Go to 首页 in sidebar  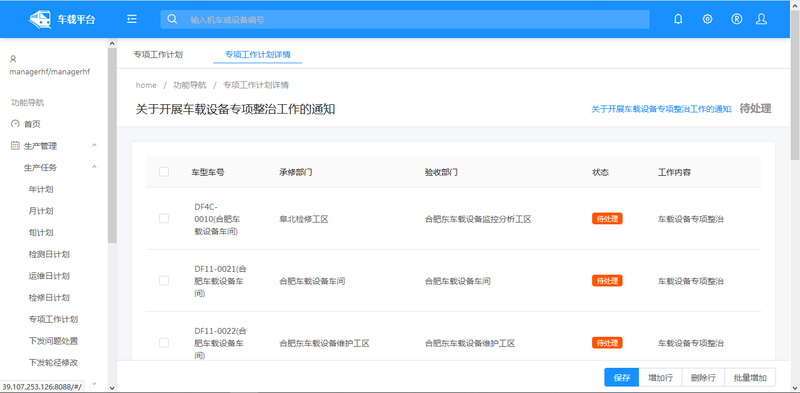click(32, 124)
